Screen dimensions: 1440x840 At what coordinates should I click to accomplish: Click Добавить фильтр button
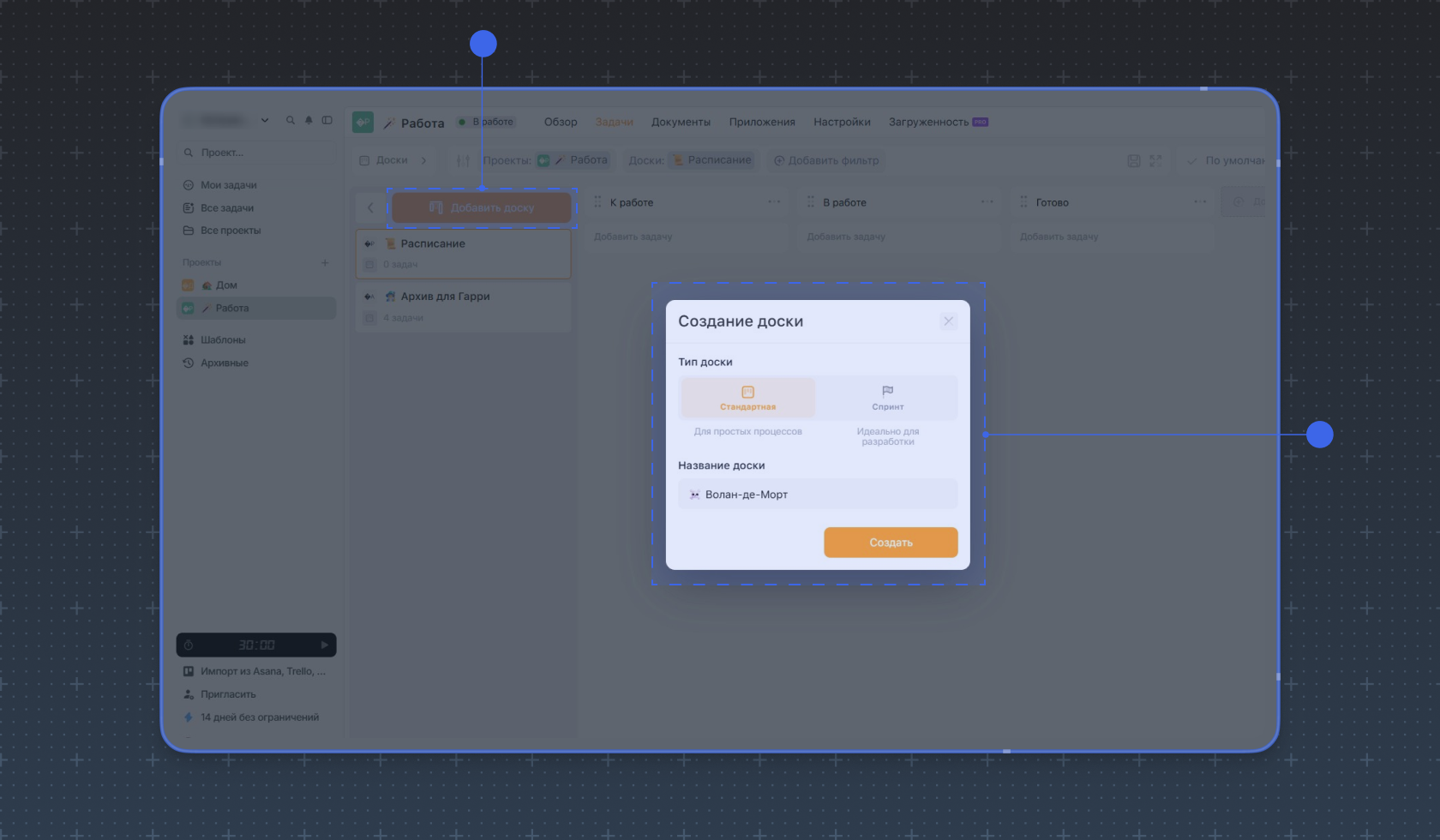[x=826, y=161]
